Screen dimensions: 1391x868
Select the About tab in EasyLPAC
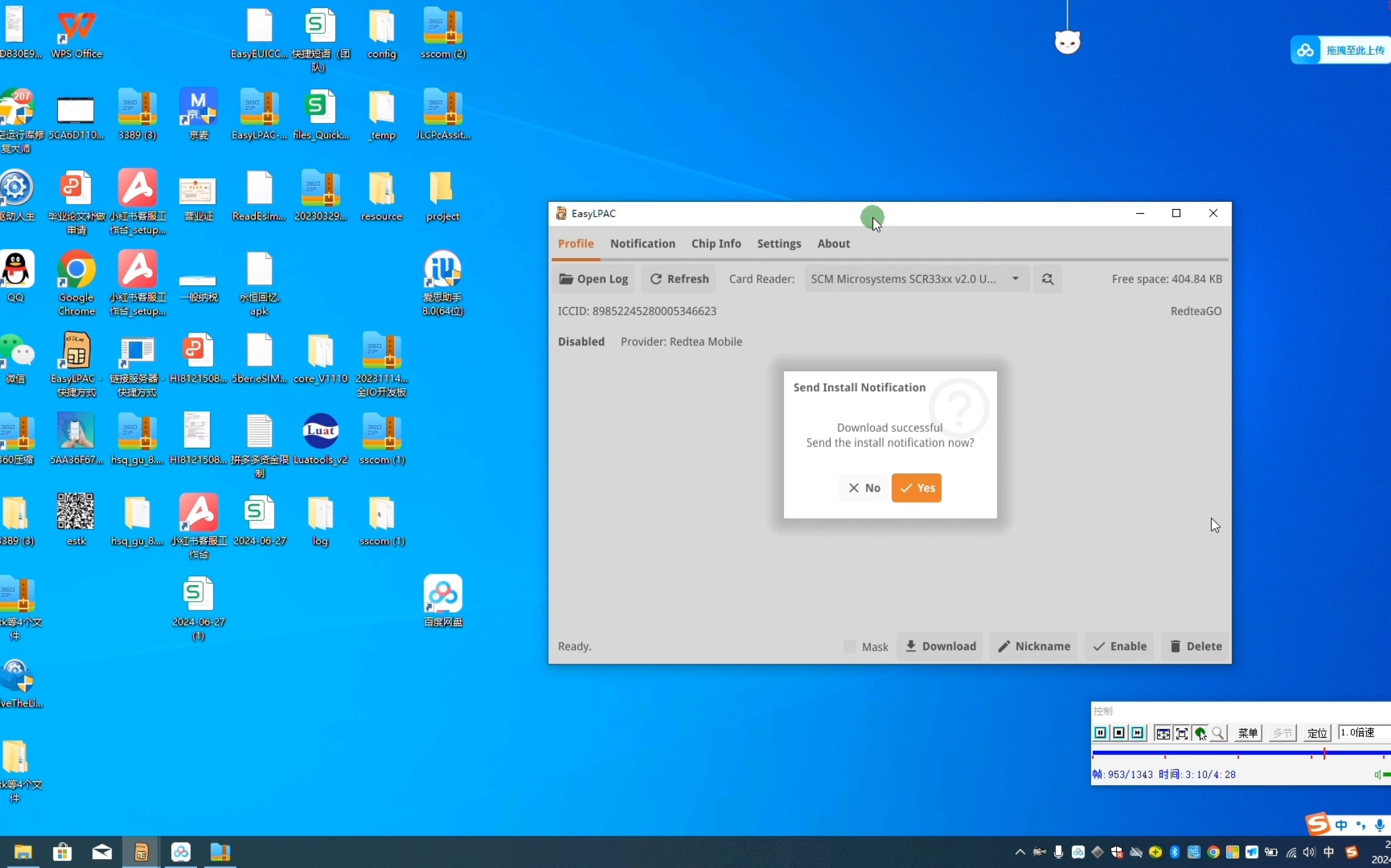coord(833,243)
